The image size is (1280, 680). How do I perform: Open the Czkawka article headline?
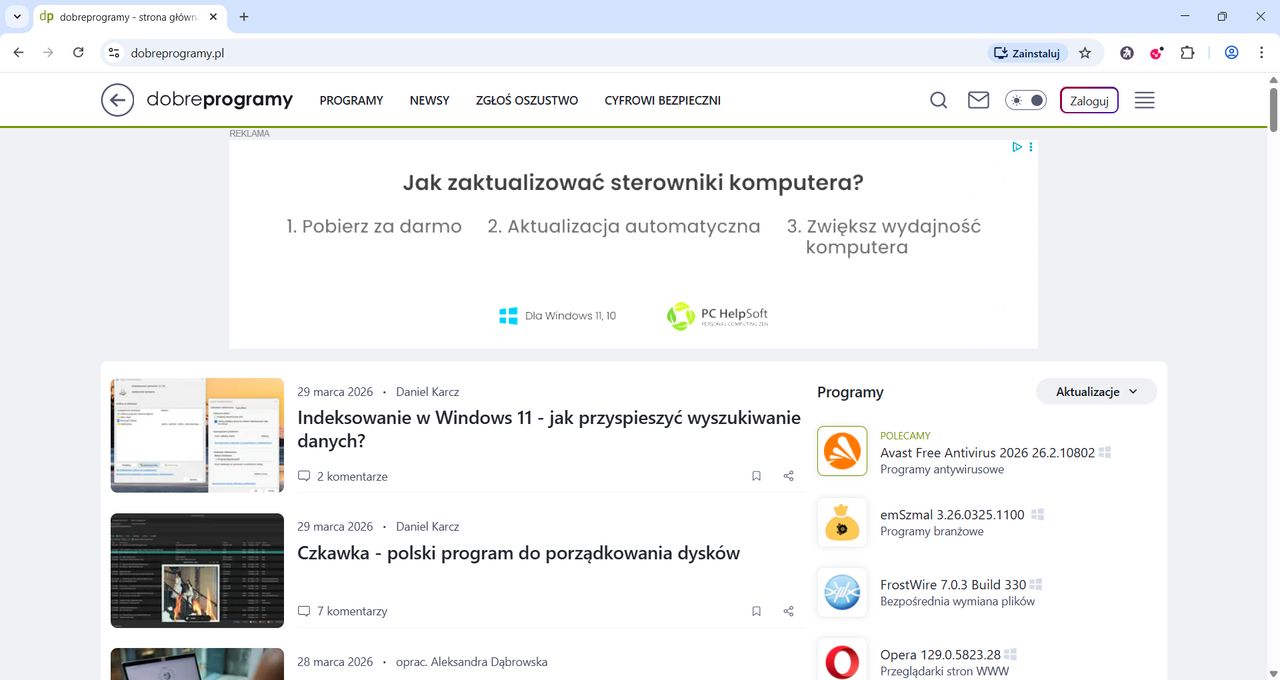pyautogui.click(x=518, y=553)
